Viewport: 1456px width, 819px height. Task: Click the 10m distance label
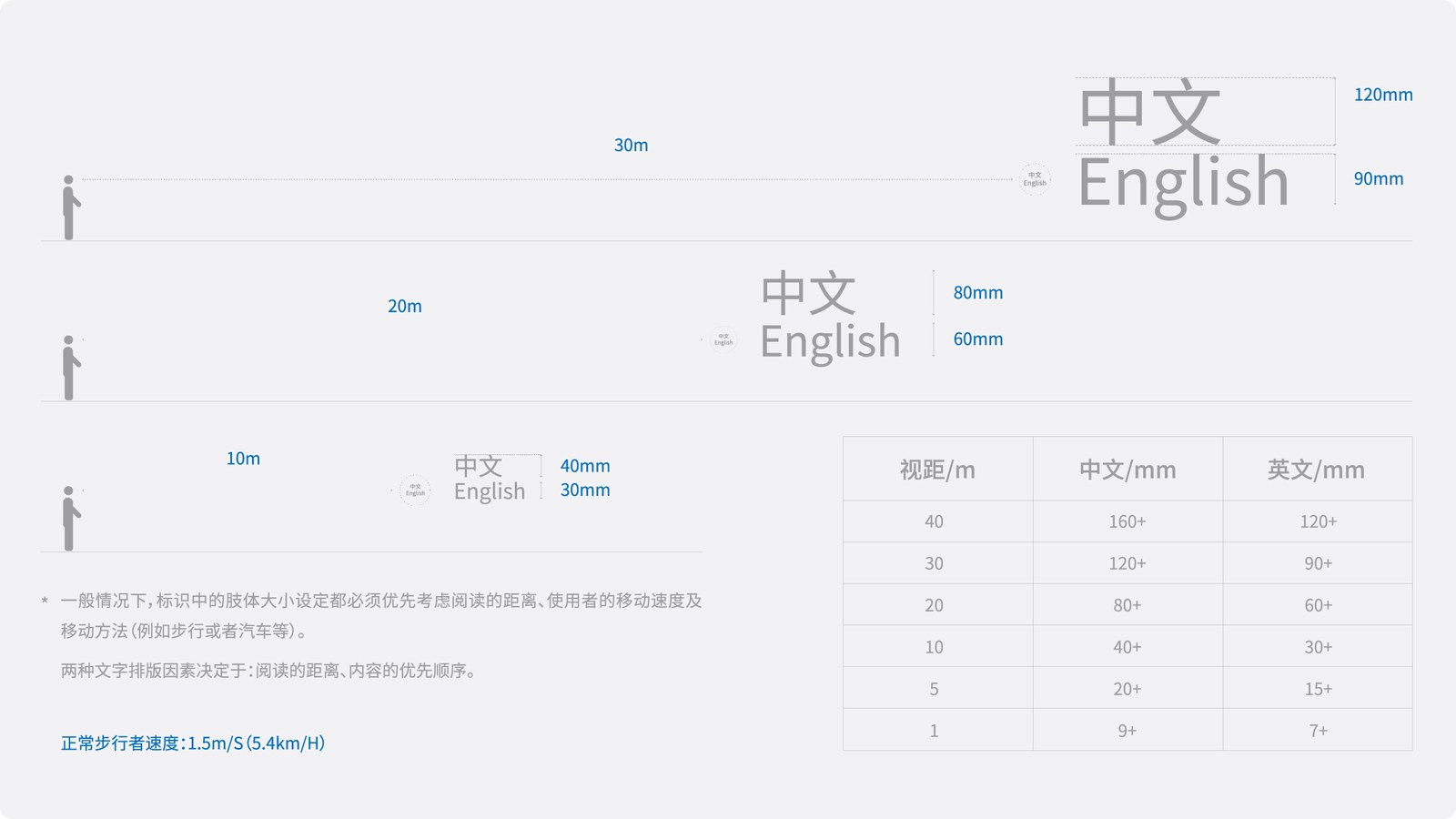(243, 459)
